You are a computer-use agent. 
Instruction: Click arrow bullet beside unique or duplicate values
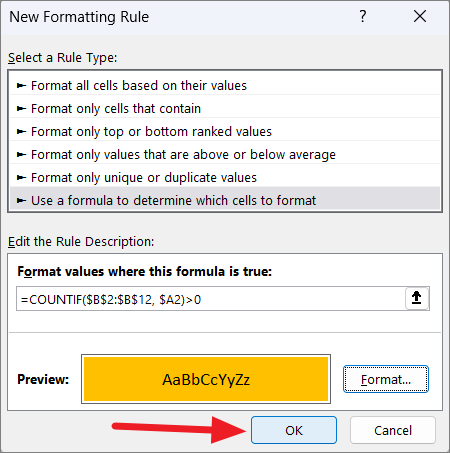(21, 178)
